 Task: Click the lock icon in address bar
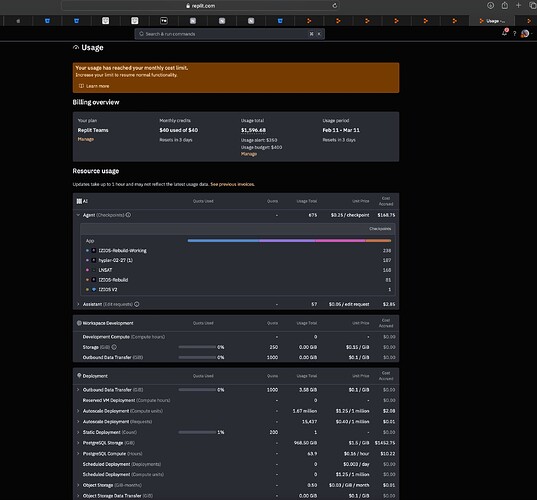pos(188,6)
